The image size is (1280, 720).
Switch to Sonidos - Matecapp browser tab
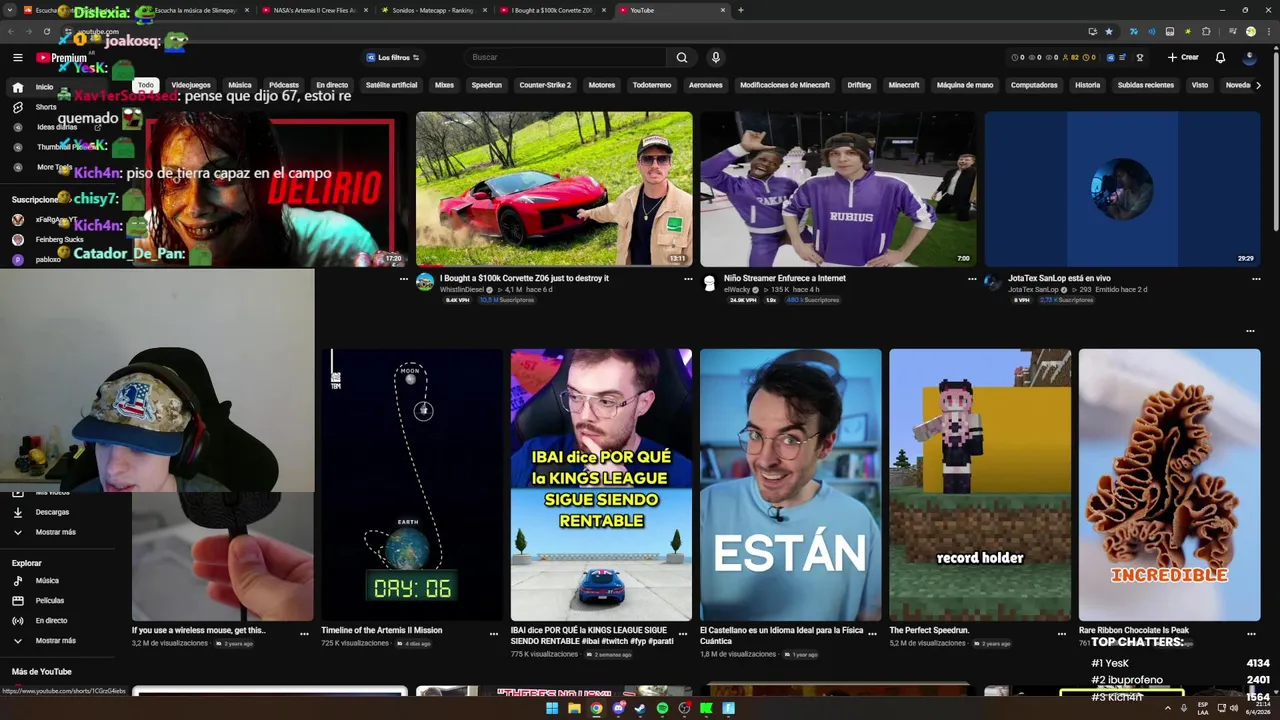432,10
